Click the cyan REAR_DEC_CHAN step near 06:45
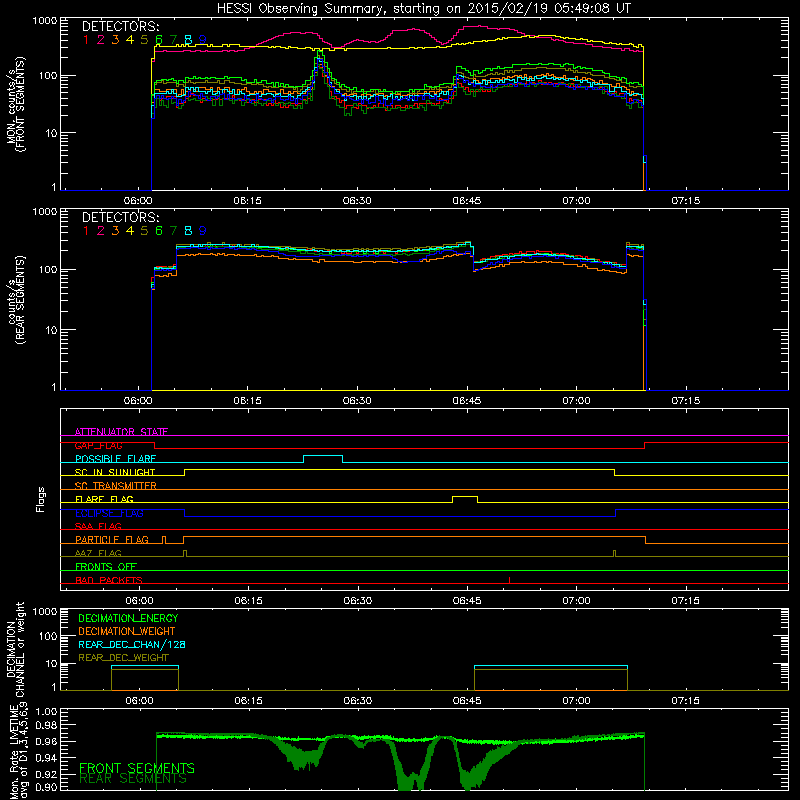The width and height of the screenshot is (800, 800). click(551, 666)
